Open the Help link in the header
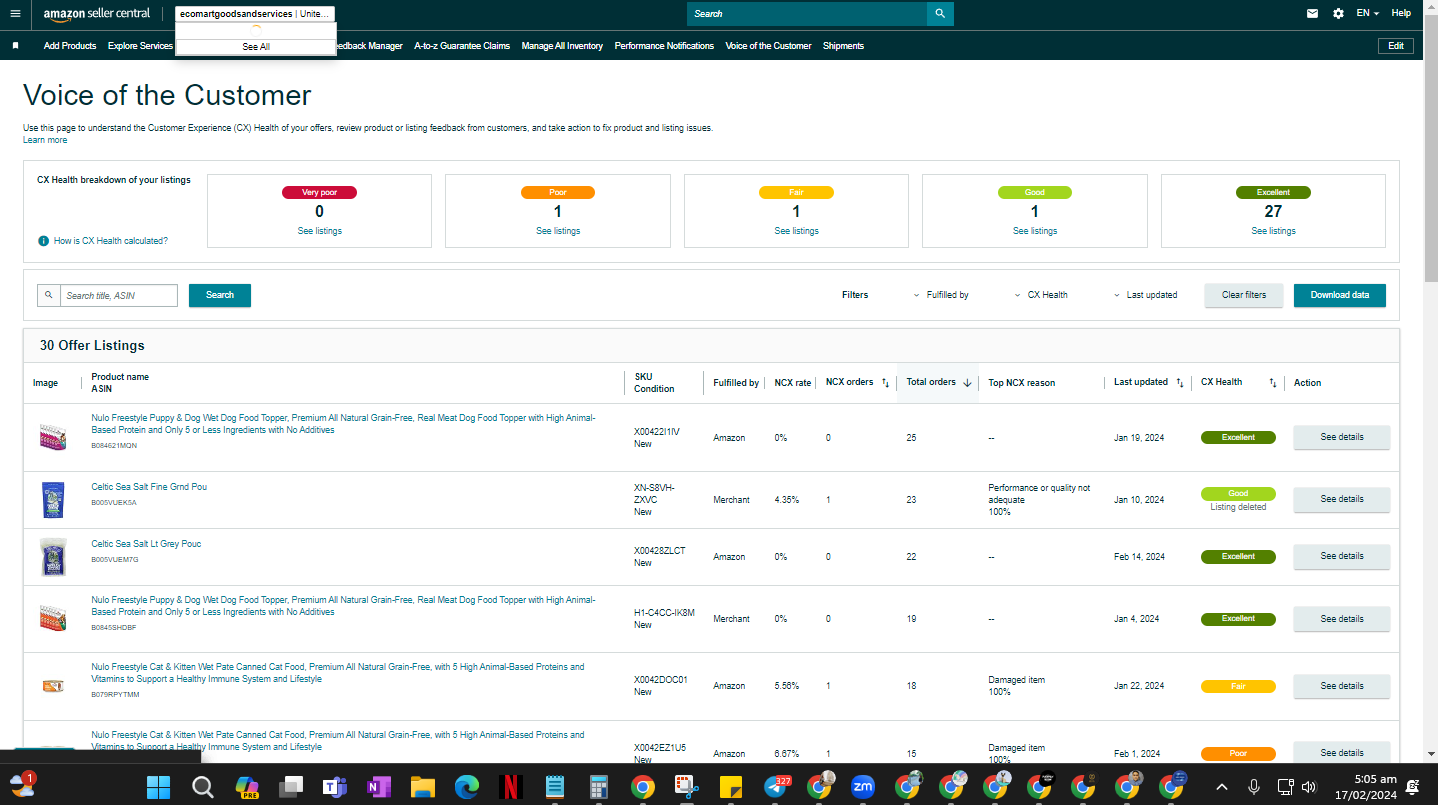This screenshot has height=805, width=1438. coord(1401,14)
